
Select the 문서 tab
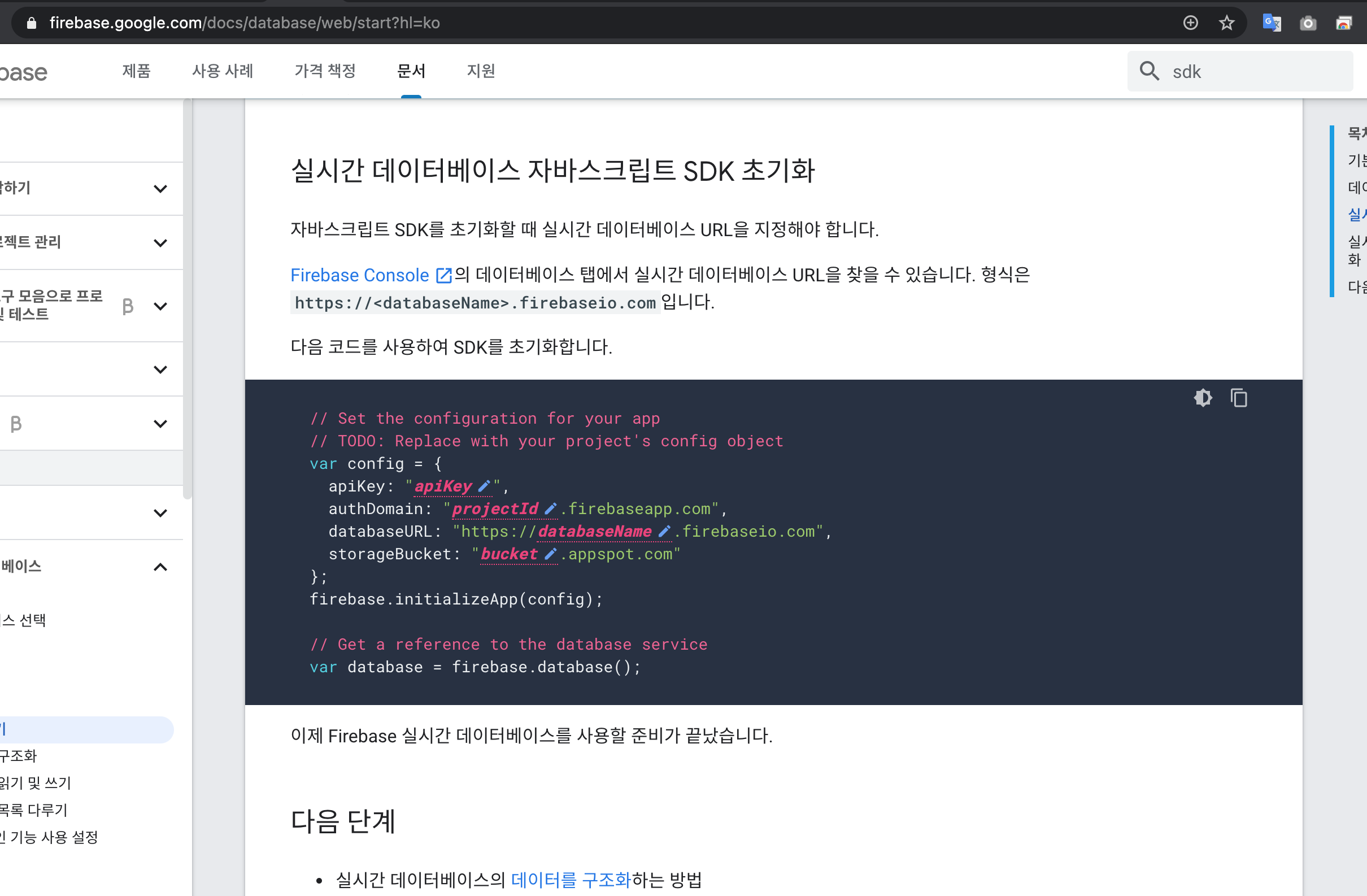click(411, 71)
